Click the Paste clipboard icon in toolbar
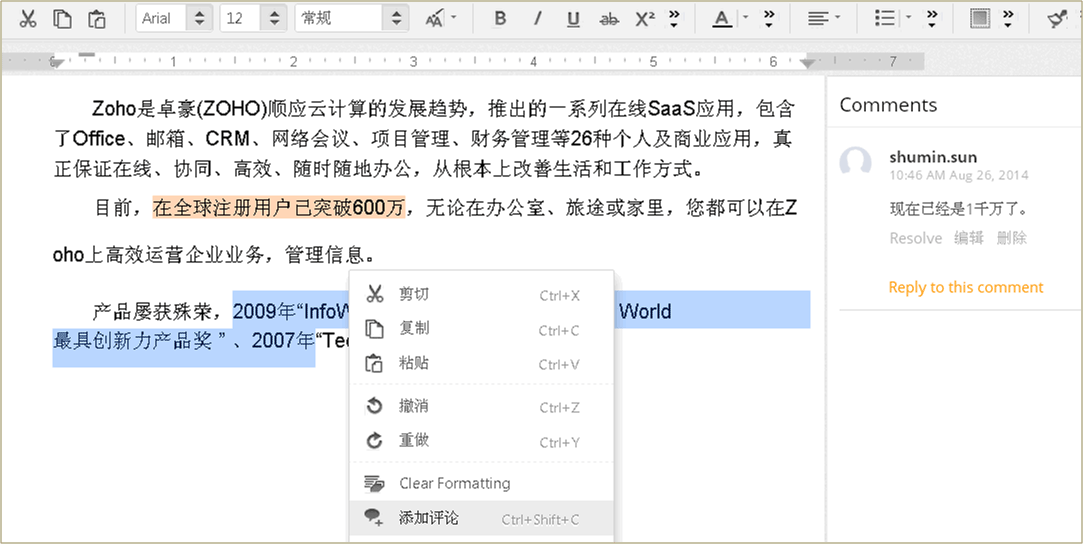 (97, 19)
